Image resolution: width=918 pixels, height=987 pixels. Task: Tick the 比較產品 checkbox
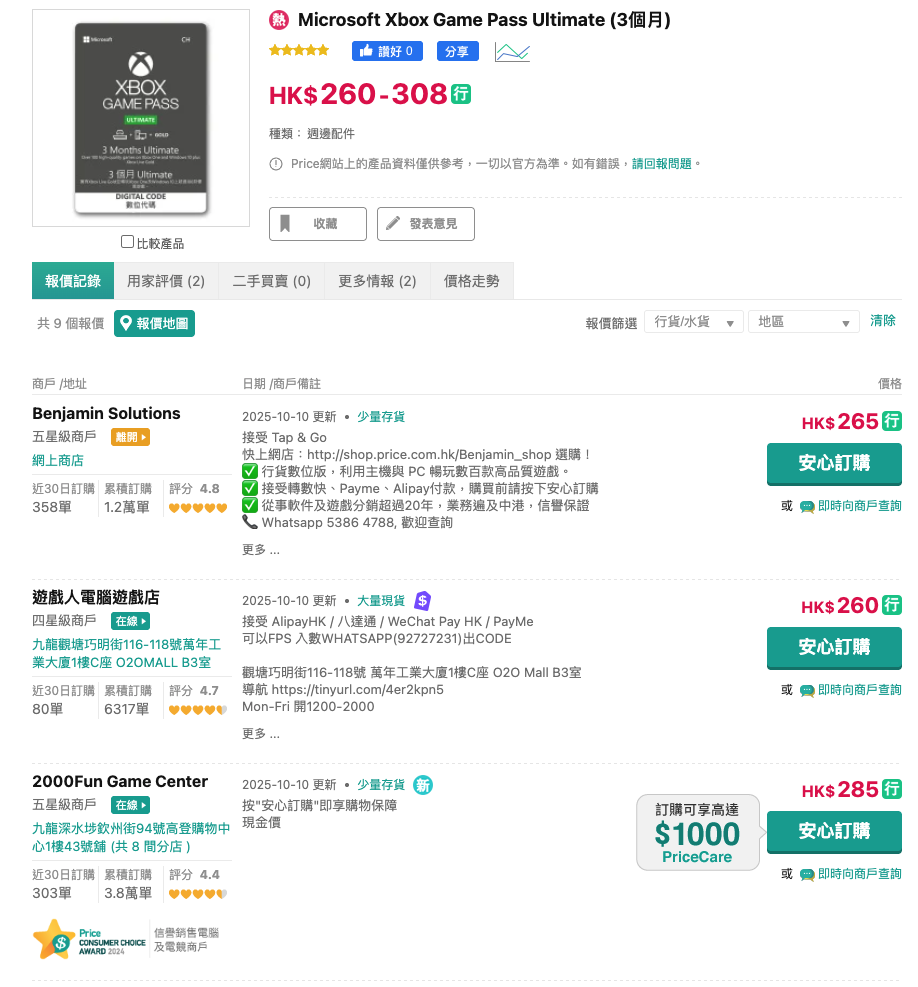(127, 242)
